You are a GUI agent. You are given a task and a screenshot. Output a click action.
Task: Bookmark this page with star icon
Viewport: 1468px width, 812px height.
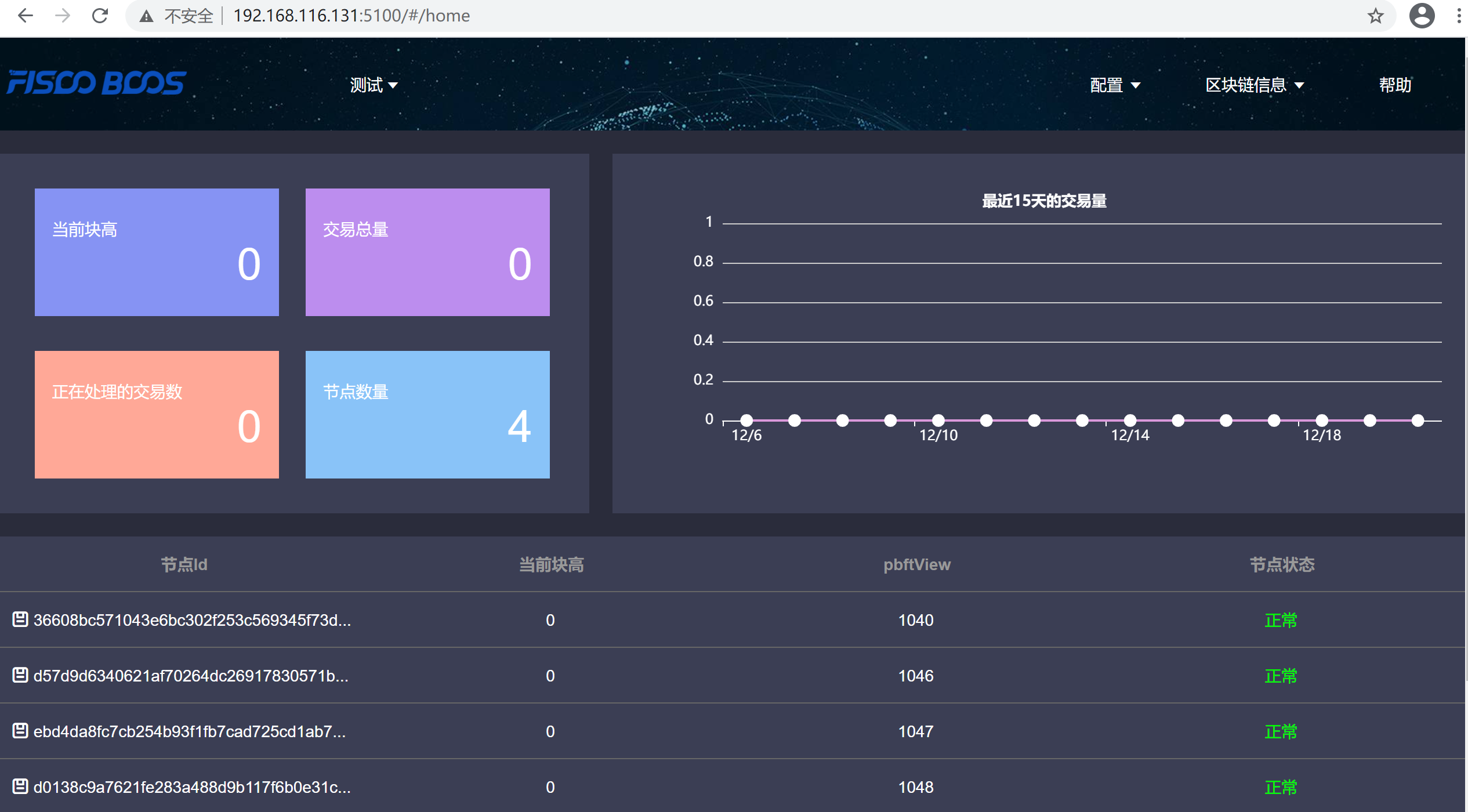(1375, 16)
